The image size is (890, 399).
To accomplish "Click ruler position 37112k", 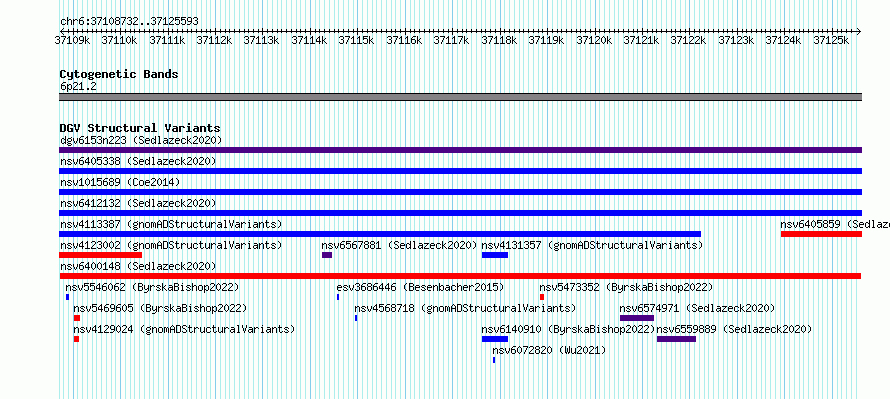I will tap(214, 40).
